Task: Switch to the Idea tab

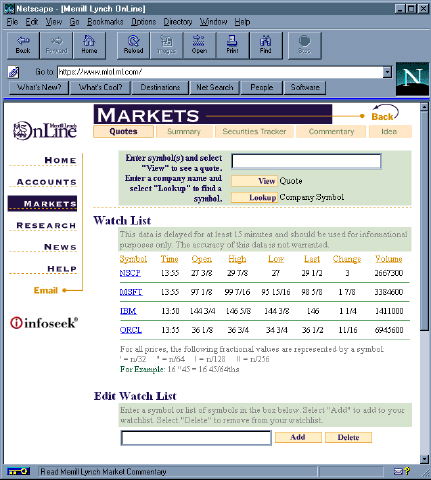Action: [390, 131]
